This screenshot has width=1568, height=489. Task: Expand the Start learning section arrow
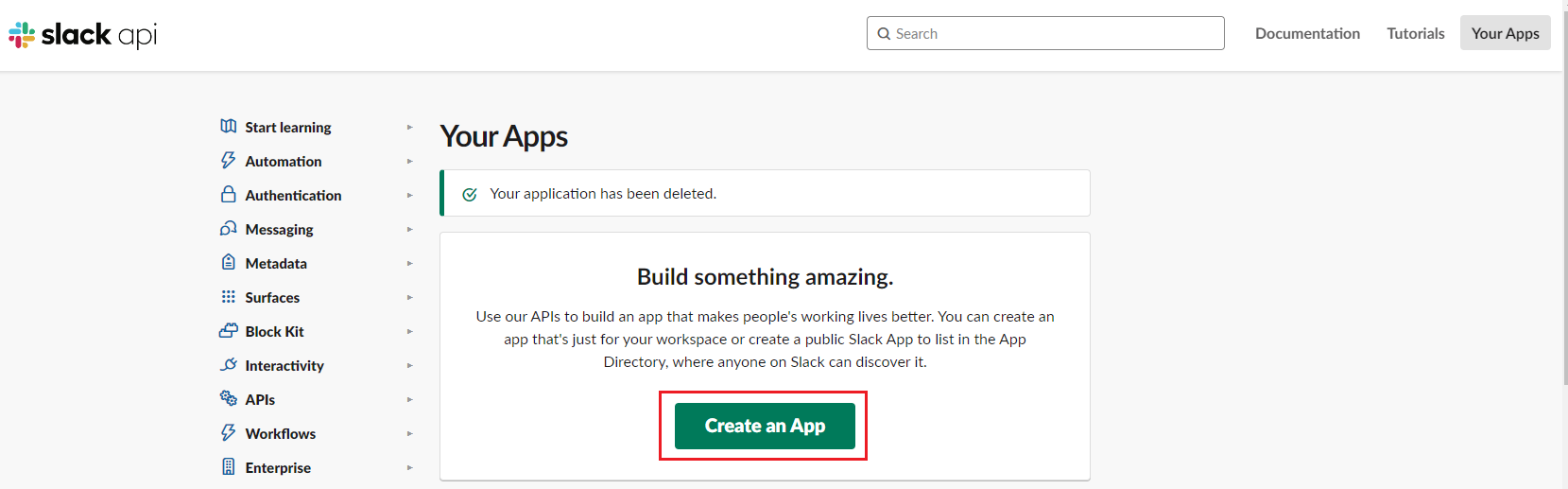[x=409, y=127]
